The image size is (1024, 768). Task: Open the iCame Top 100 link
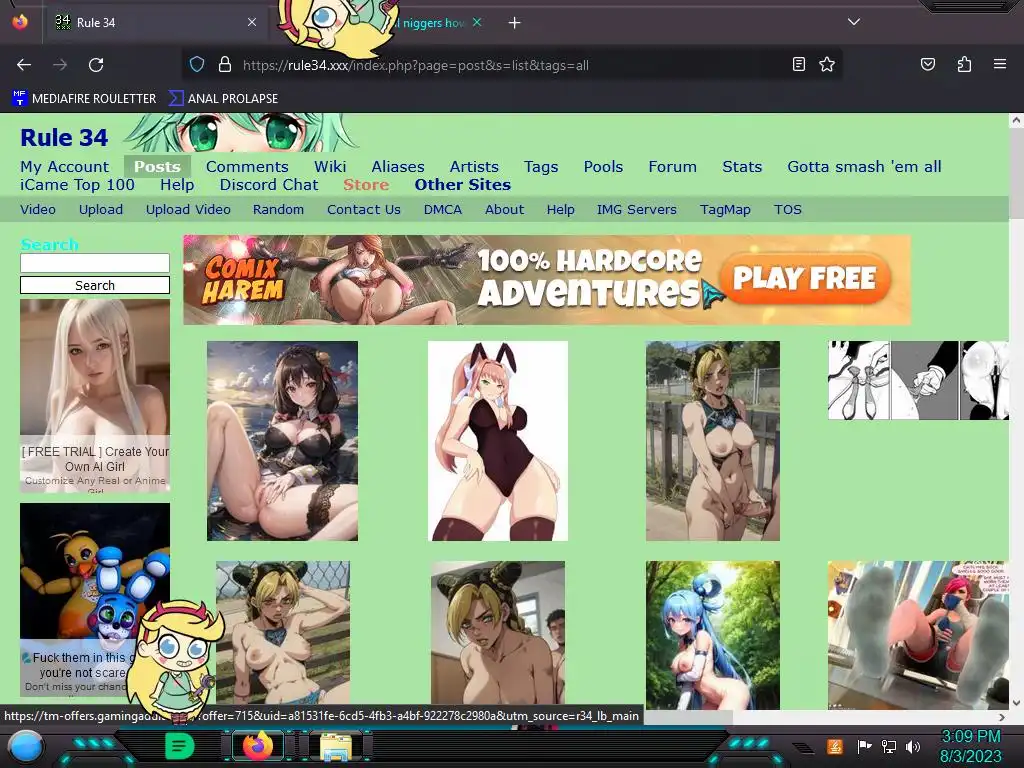(77, 185)
